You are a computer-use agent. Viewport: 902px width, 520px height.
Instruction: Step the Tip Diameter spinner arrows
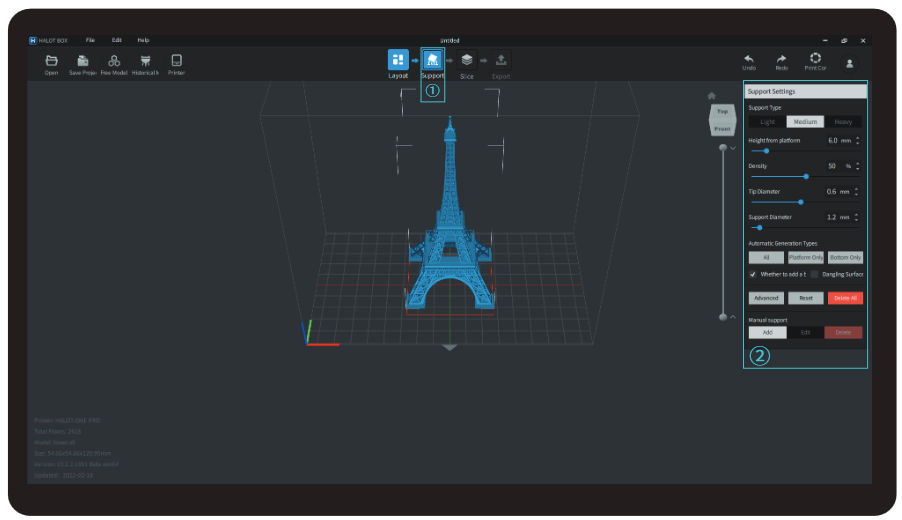pyautogui.click(x=857, y=192)
